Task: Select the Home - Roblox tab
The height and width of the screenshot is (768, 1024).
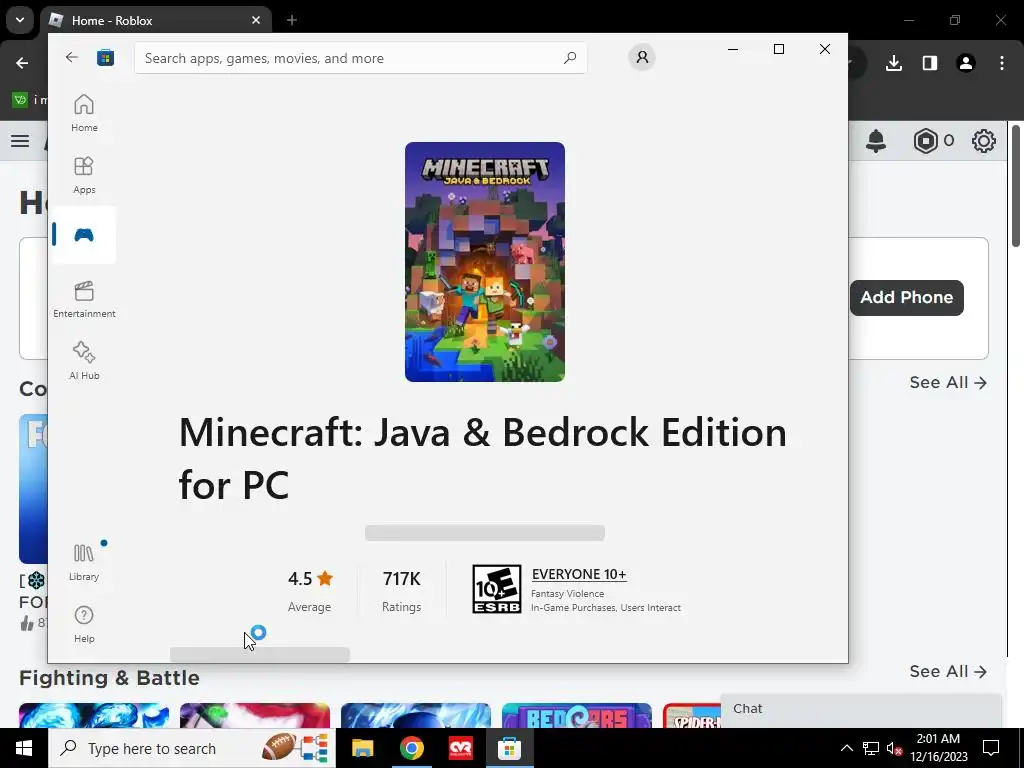Action: pyautogui.click(x=155, y=20)
